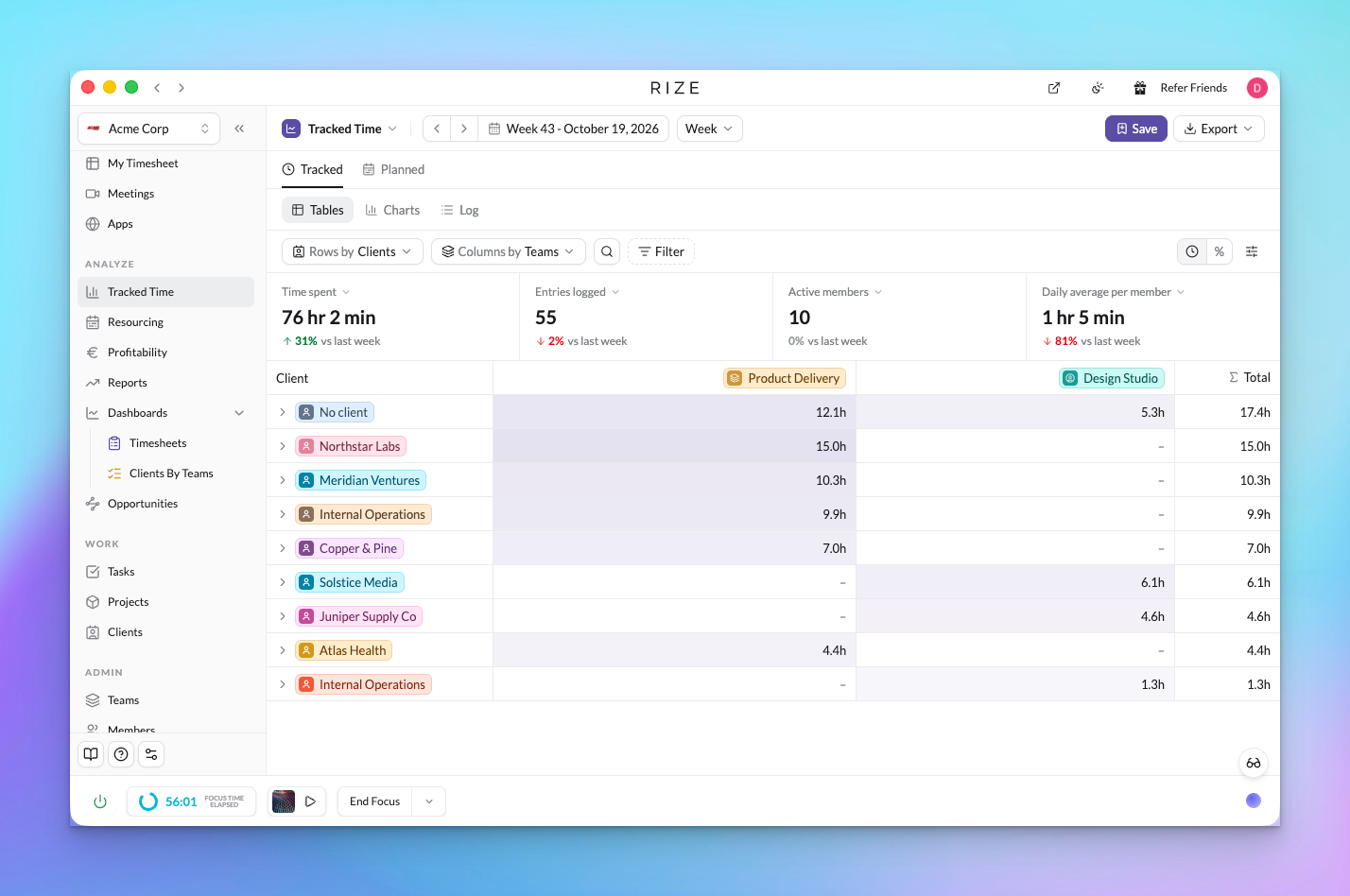This screenshot has height=896, width=1350.
Task: Go to next week arrow
Action: (x=464, y=129)
